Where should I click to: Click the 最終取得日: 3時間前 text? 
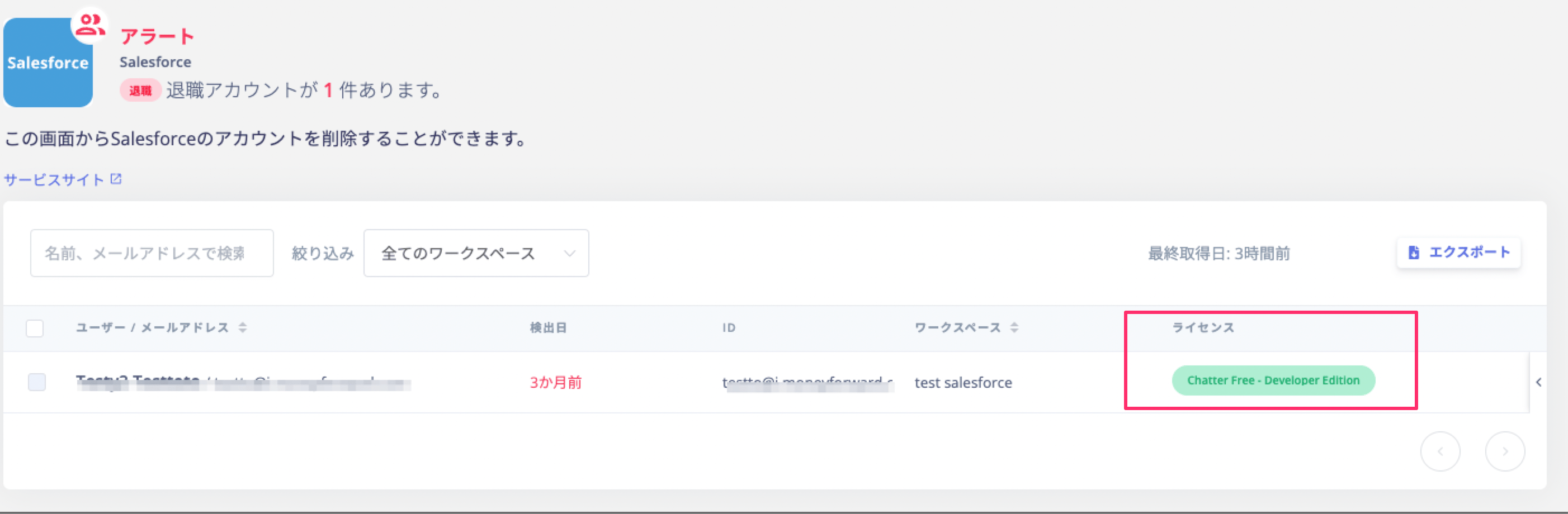[1218, 253]
